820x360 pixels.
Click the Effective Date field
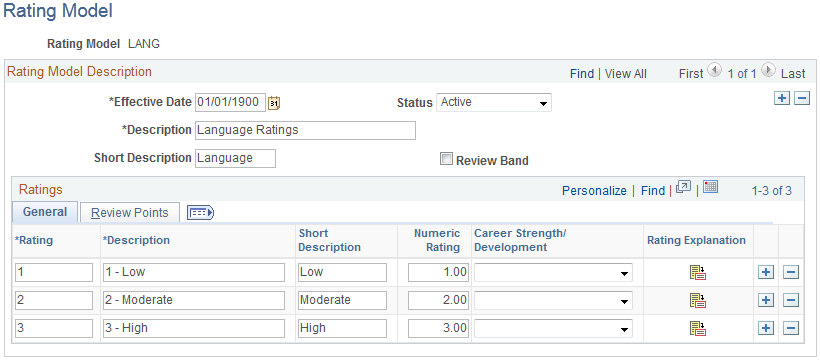coord(231,103)
